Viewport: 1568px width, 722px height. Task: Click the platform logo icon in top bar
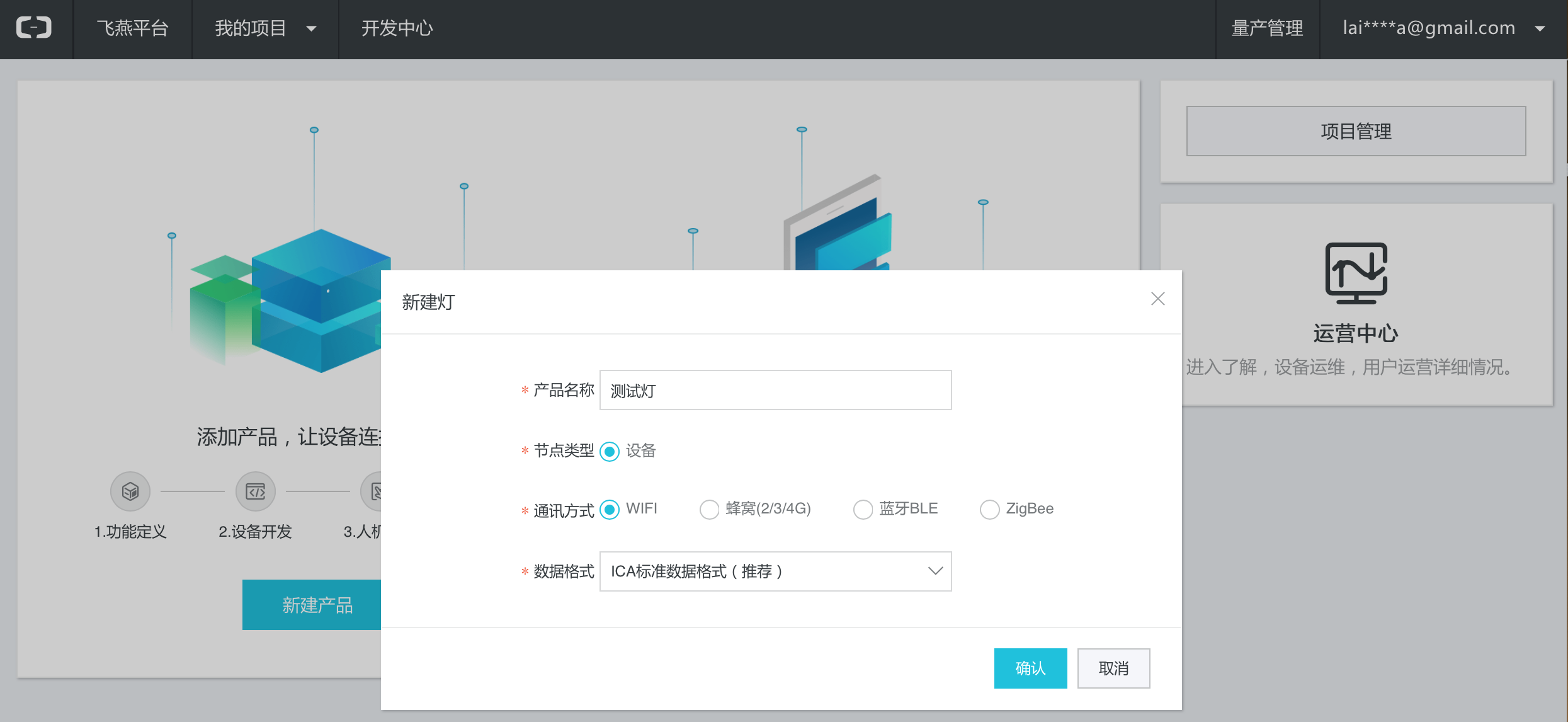point(34,28)
